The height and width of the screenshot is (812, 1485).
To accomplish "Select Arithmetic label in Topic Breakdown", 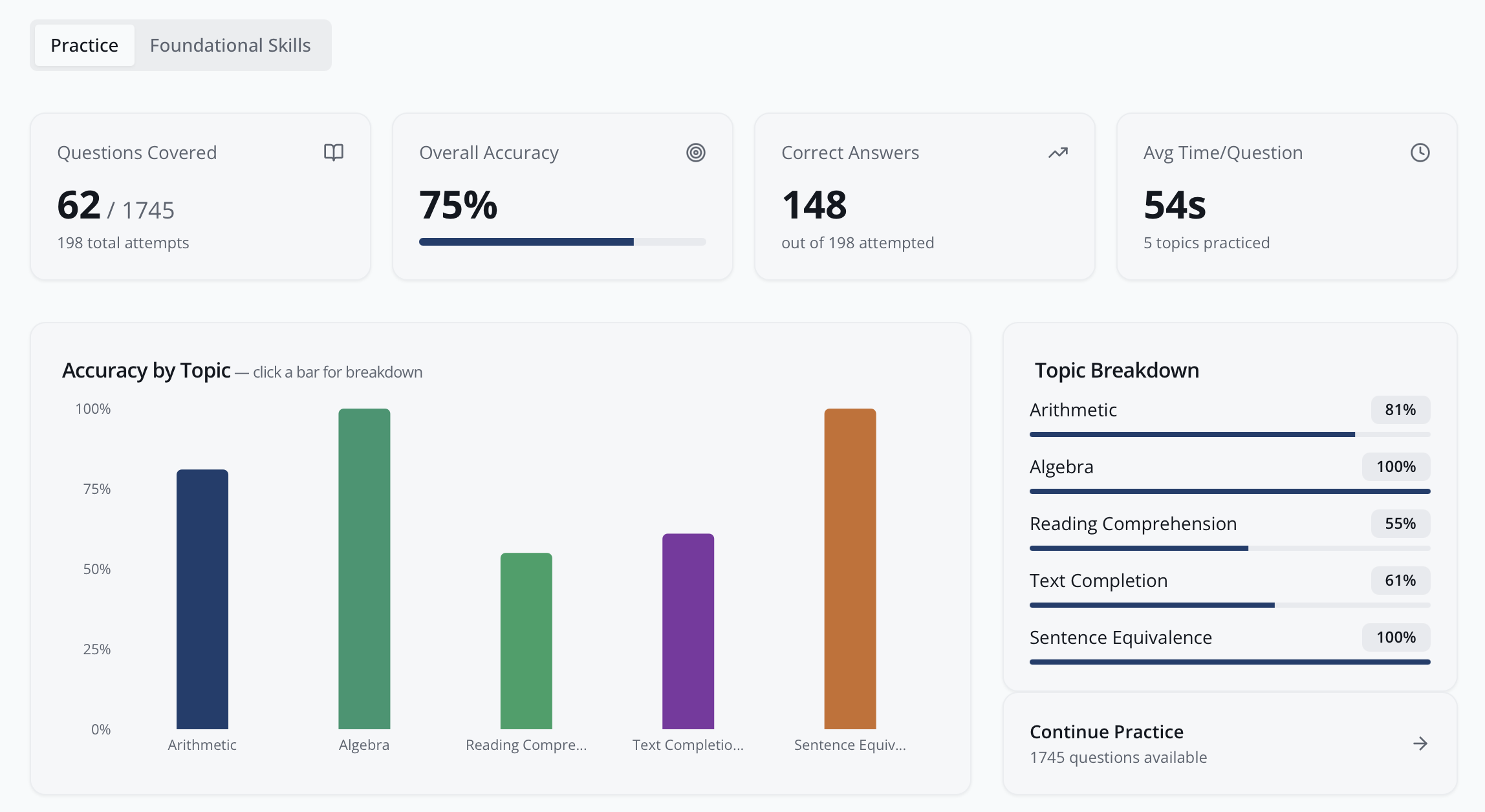I will coord(1073,410).
